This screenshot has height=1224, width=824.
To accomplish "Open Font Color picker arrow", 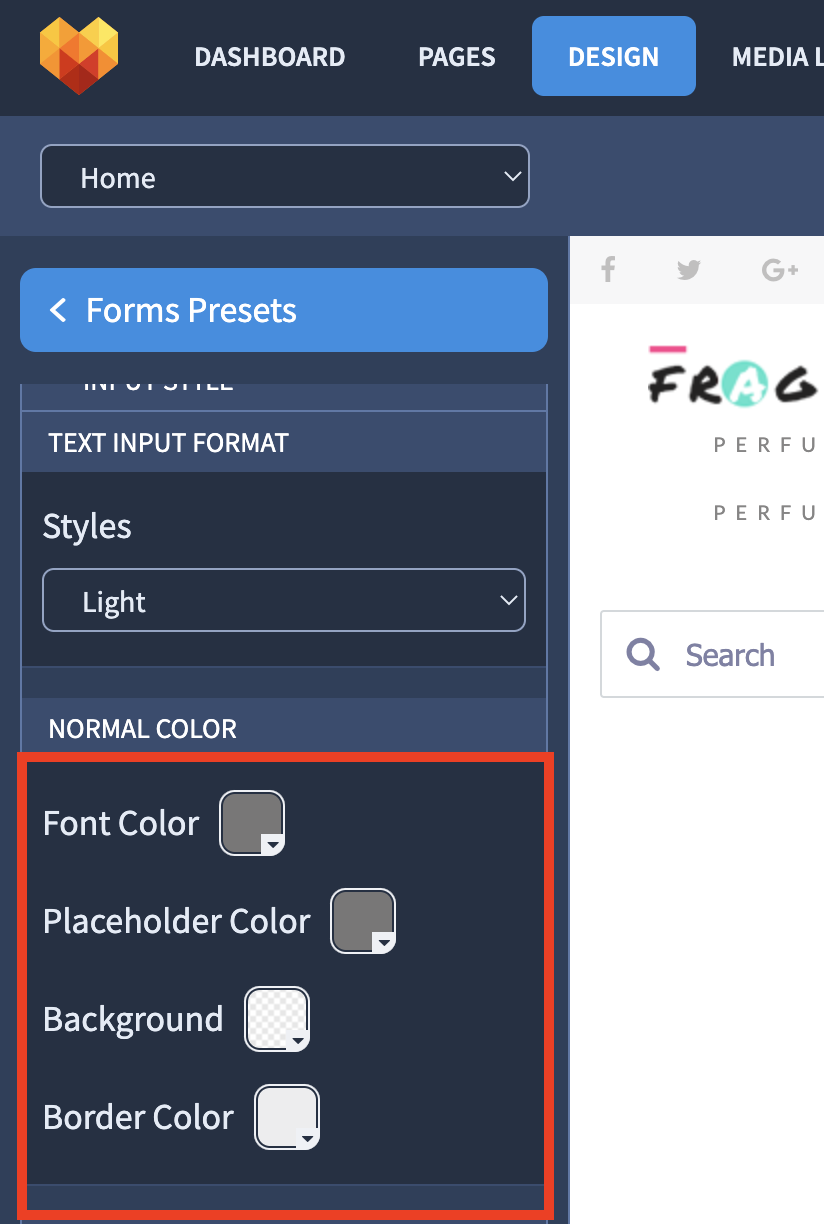I will click(273, 845).
